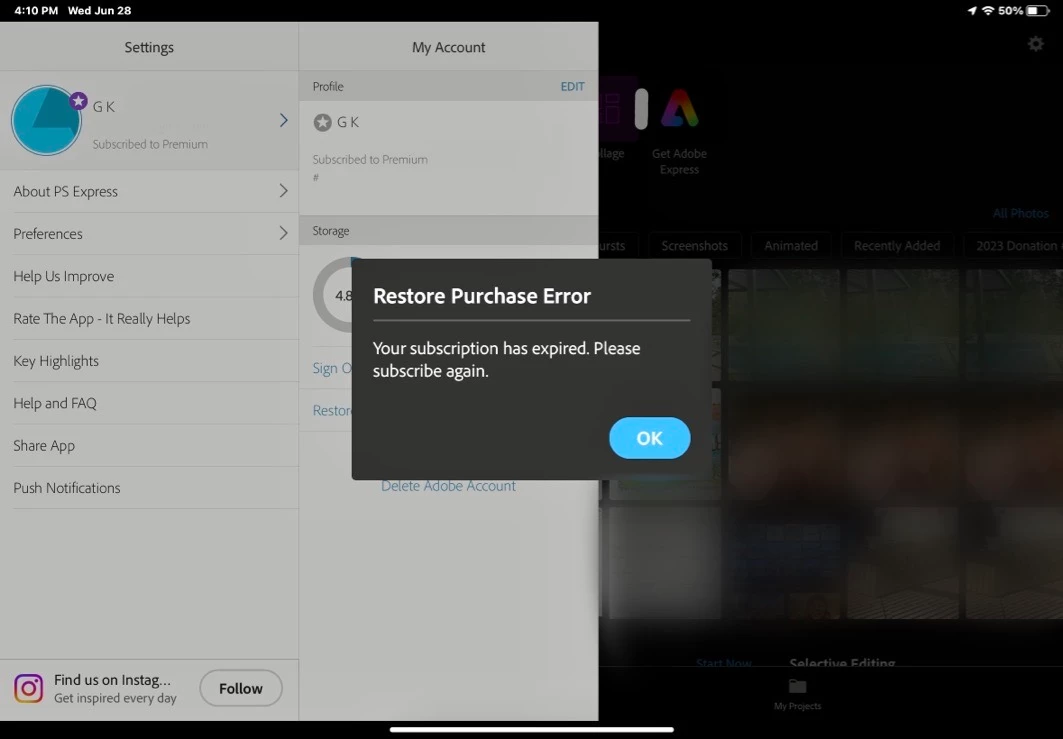Open Key Highlights

tap(149, 361)
